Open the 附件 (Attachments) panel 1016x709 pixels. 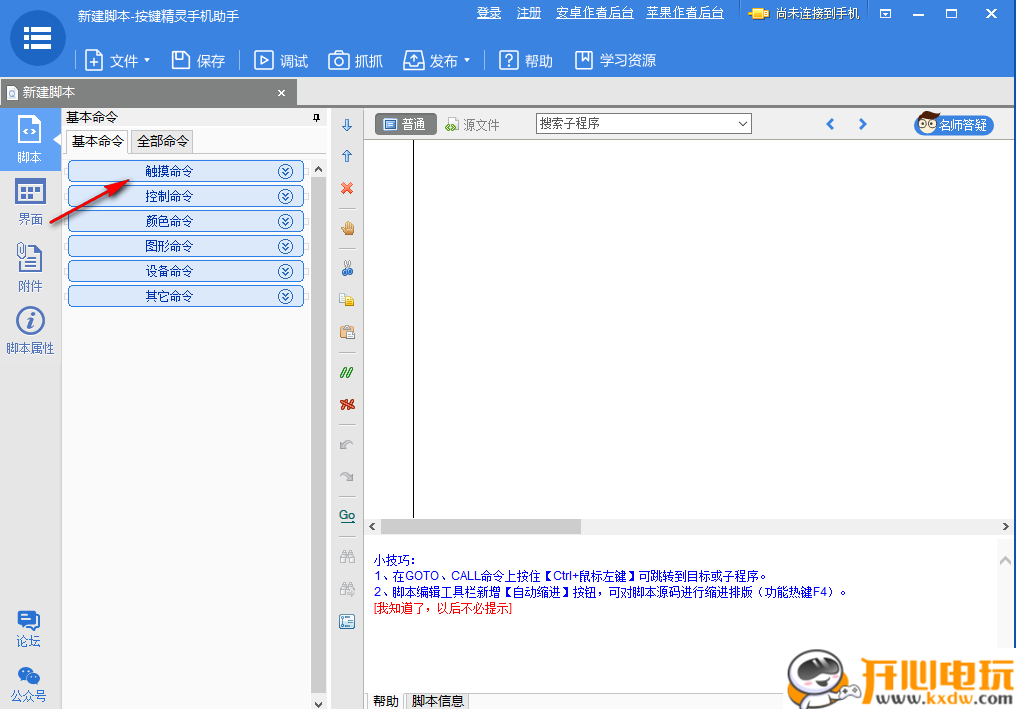[x=29, y=265]
